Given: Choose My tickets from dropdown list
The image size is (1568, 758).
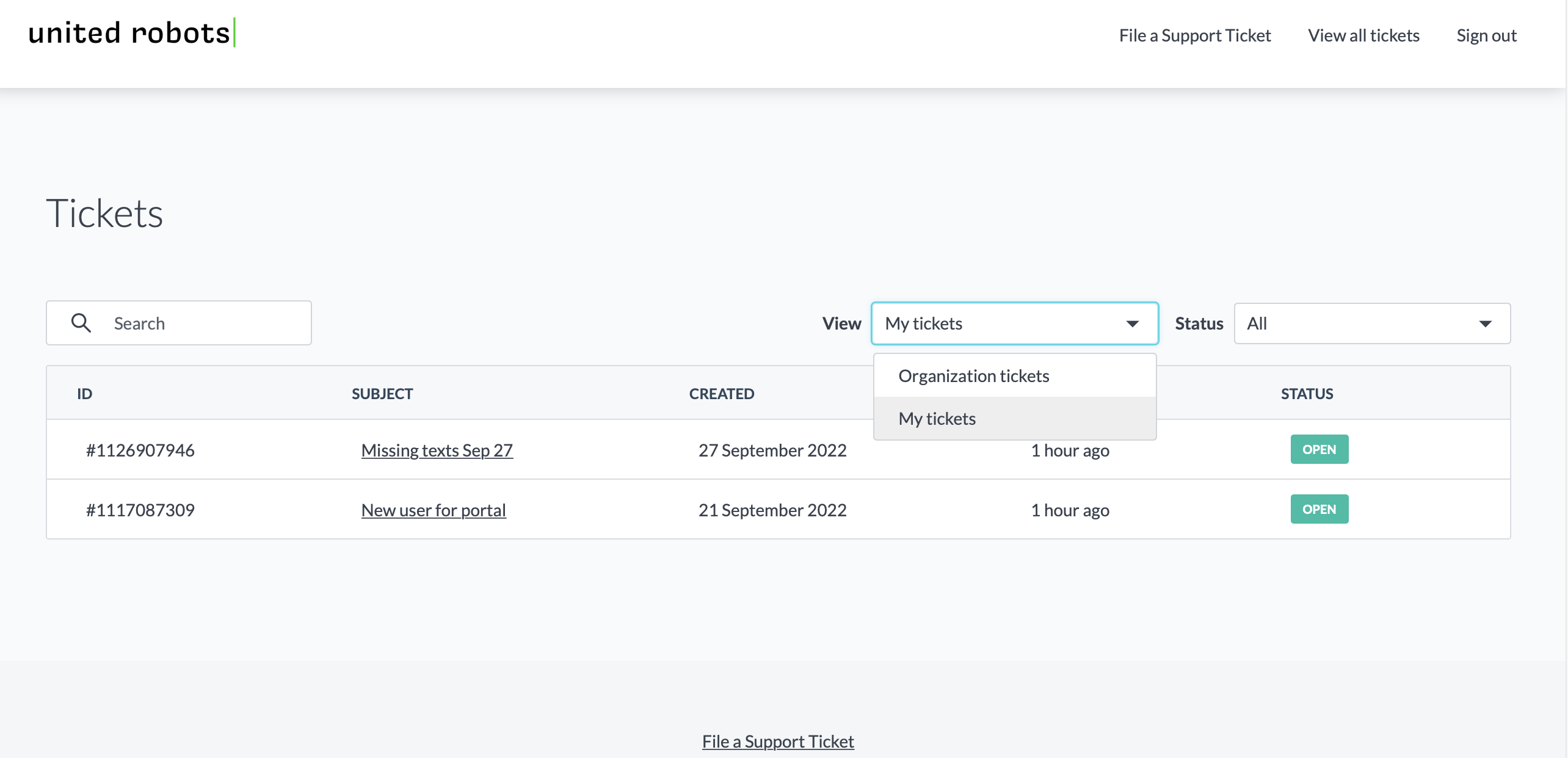Looking at the screenshot, I should tap(937, 419).
